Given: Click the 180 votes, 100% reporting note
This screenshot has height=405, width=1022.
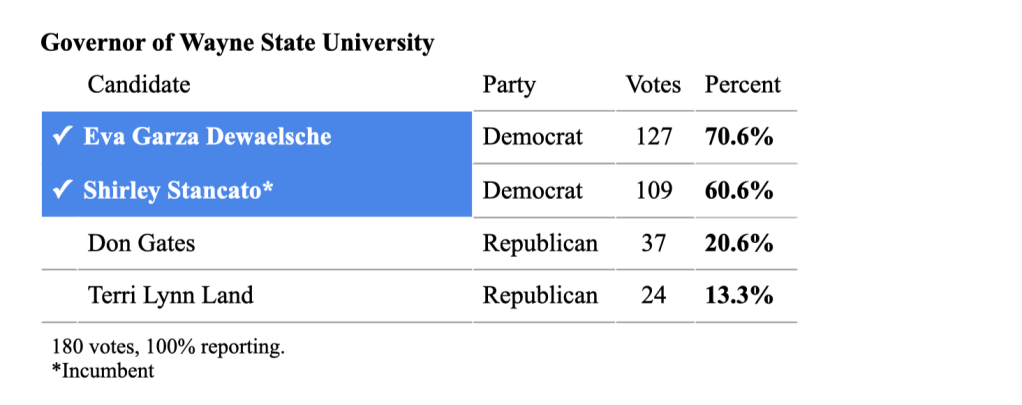Looking at the screenshot, I should pyautogui.click(x=168, y=349).
